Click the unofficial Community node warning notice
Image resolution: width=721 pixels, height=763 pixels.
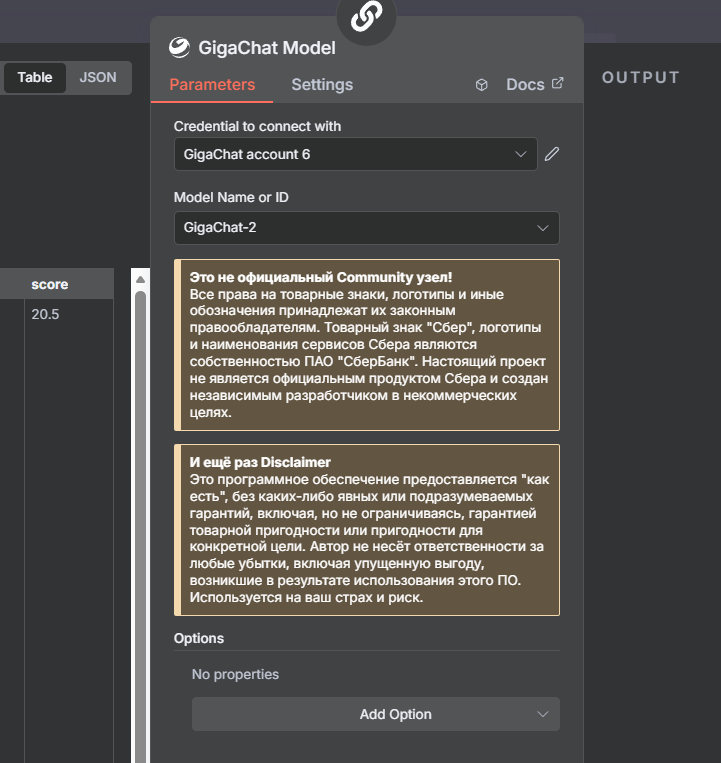(366, 345)
